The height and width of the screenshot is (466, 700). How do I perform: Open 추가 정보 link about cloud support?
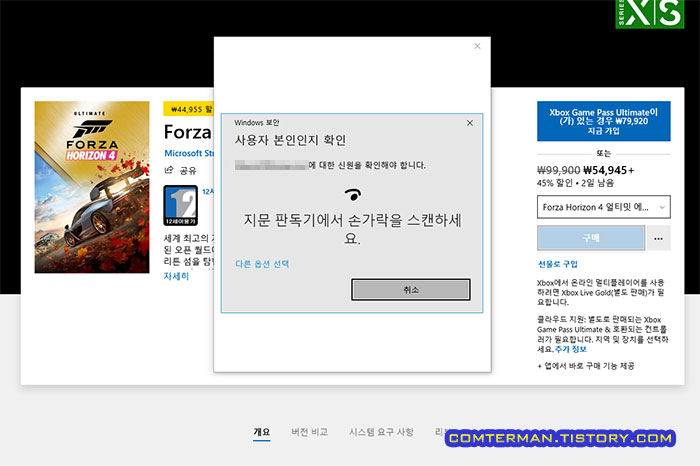coord(571,349)
